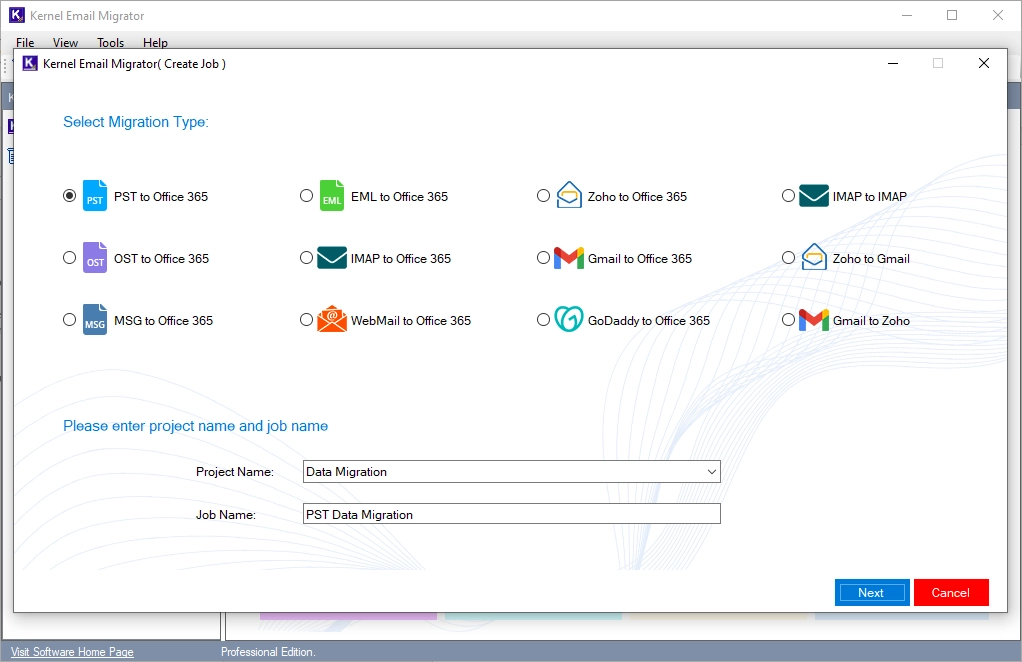
Task: Open the Tools menu
Action: (x=110, y=42)
